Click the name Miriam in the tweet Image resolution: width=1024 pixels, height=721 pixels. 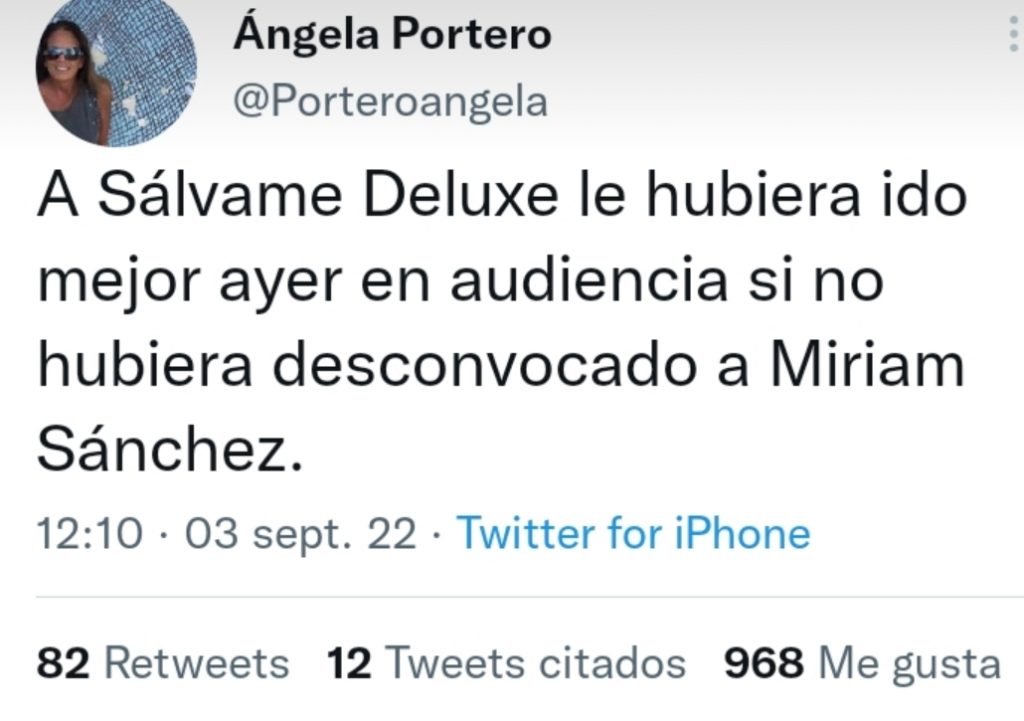coord(867,366)
